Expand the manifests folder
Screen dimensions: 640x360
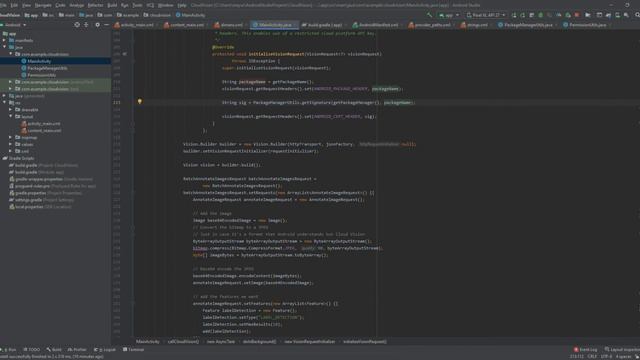(4, 40)
